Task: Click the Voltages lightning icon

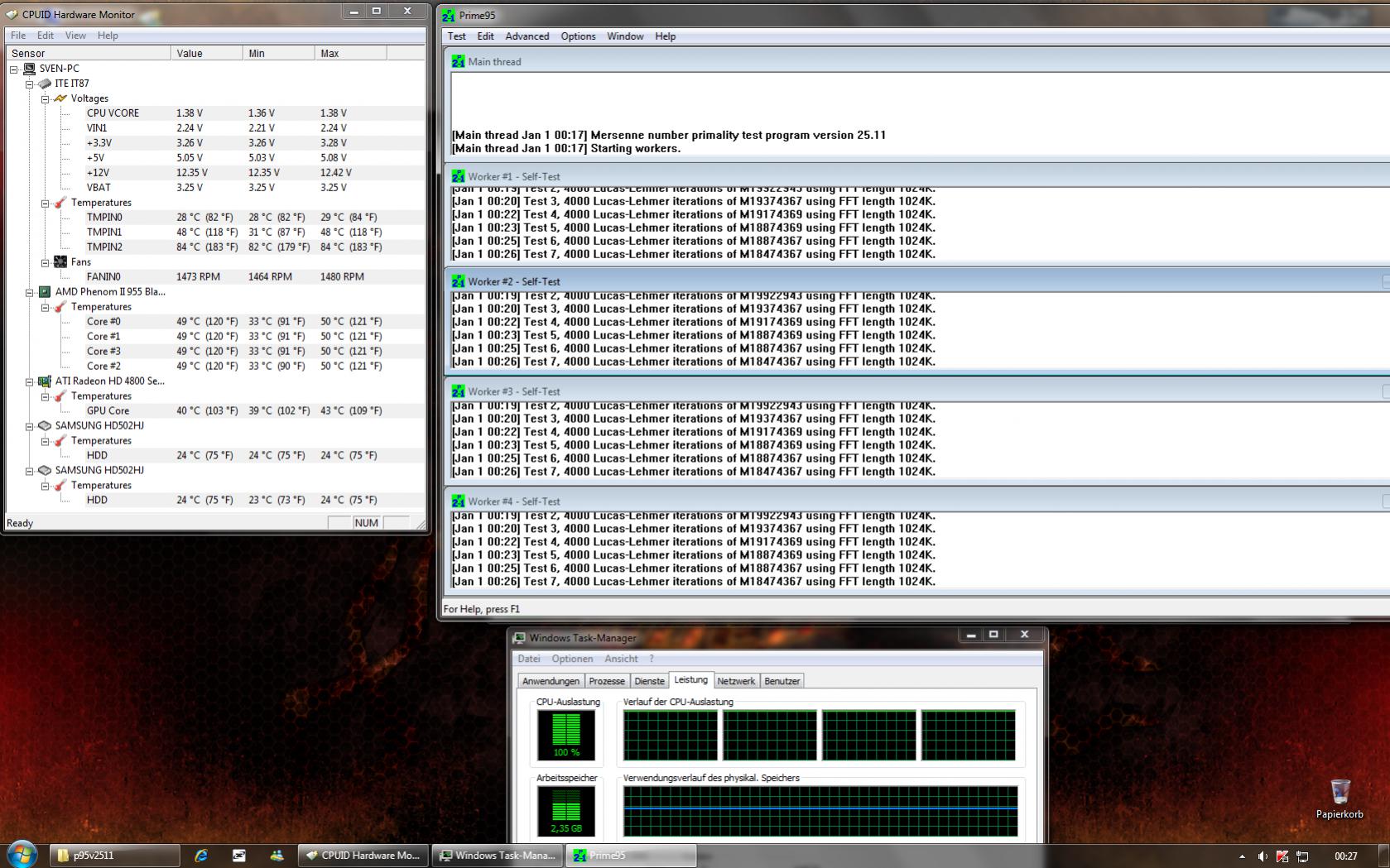Action: tap(60, 98)
